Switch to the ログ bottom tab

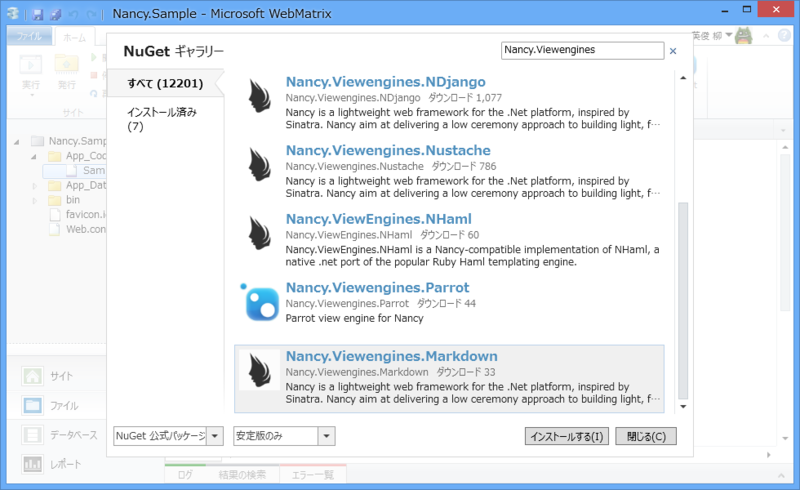pos(185,475)
